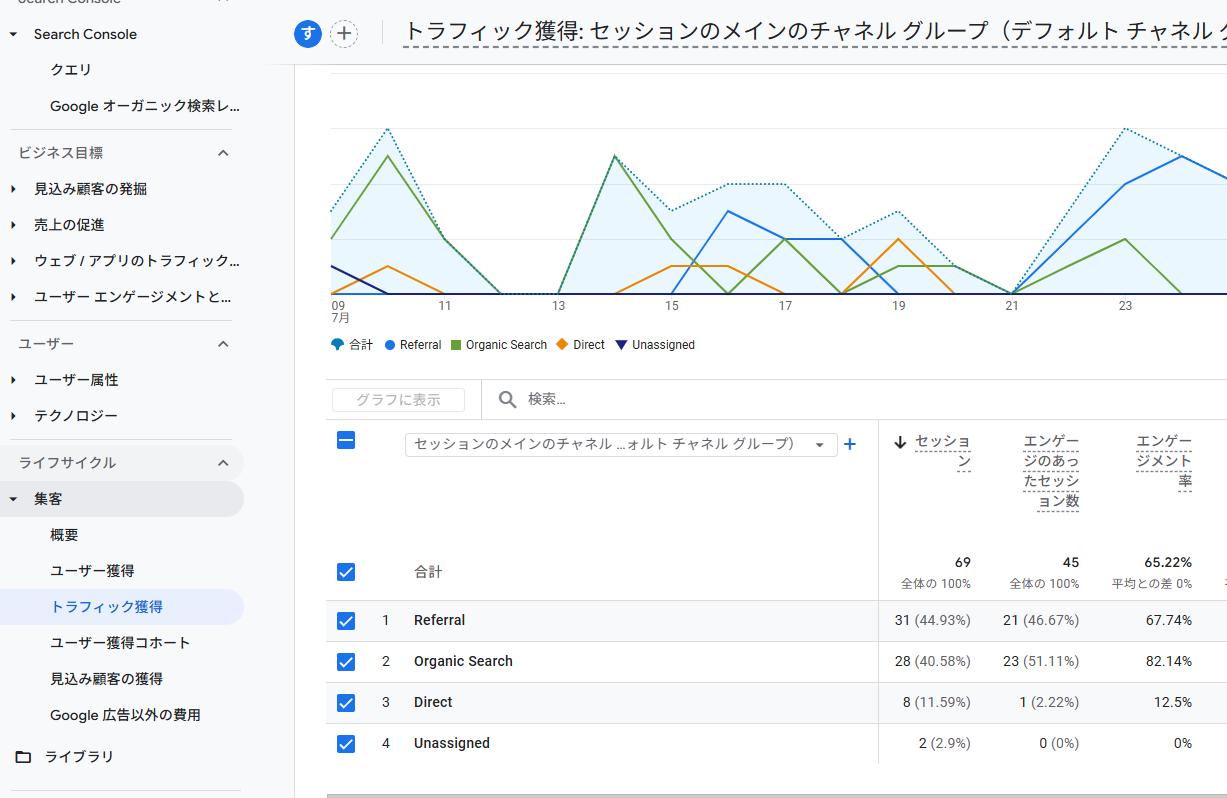Image resolution: width=1227 pixels, height=798 pixels.
Task: Click the sort arrow on the セッション column
Action: (x=900, y=442)
